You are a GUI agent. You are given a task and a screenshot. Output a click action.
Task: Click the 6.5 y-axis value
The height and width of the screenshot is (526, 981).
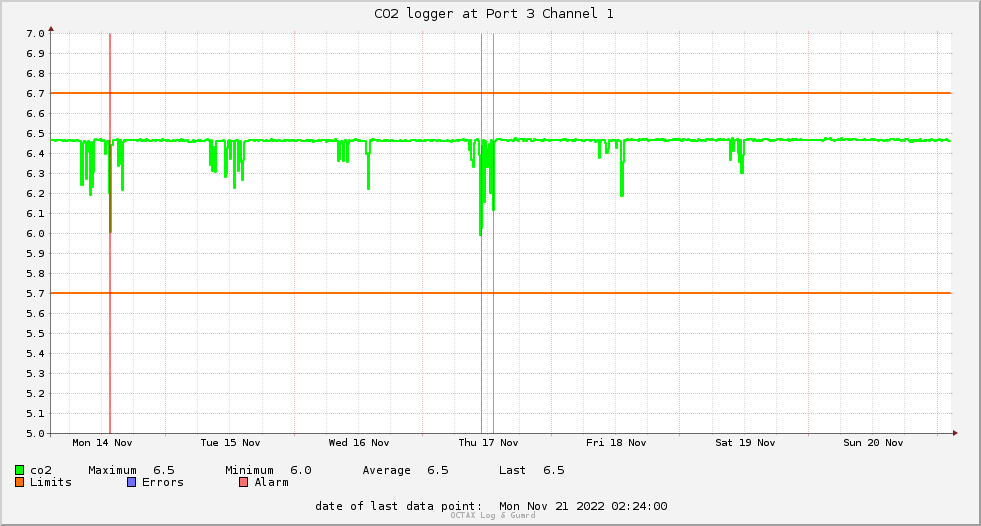pos(36,134)
